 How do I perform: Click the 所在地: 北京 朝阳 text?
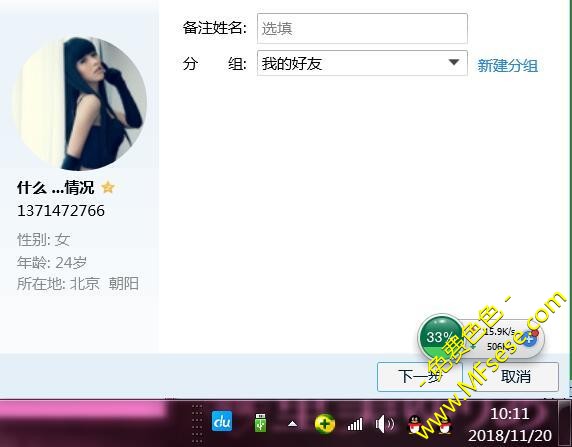tap(78, 284)
